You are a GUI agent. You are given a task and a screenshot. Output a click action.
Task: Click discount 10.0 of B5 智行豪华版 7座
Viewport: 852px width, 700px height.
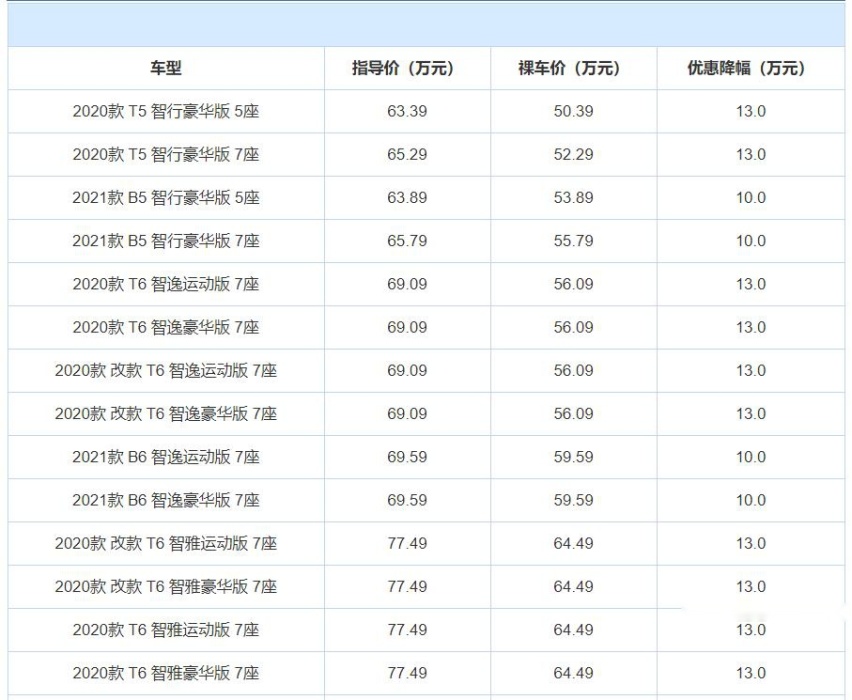pyautogui.click(x=751, y=241)
